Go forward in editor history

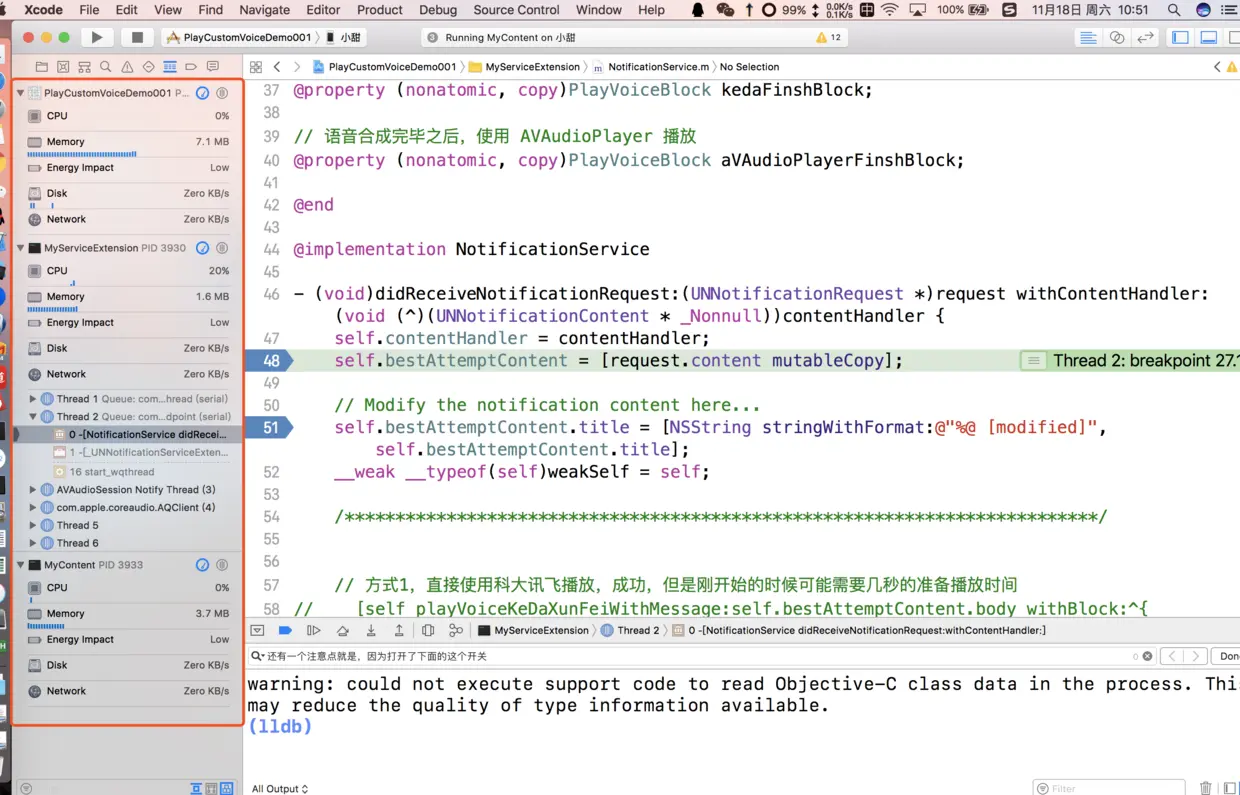tap(298, 67)
